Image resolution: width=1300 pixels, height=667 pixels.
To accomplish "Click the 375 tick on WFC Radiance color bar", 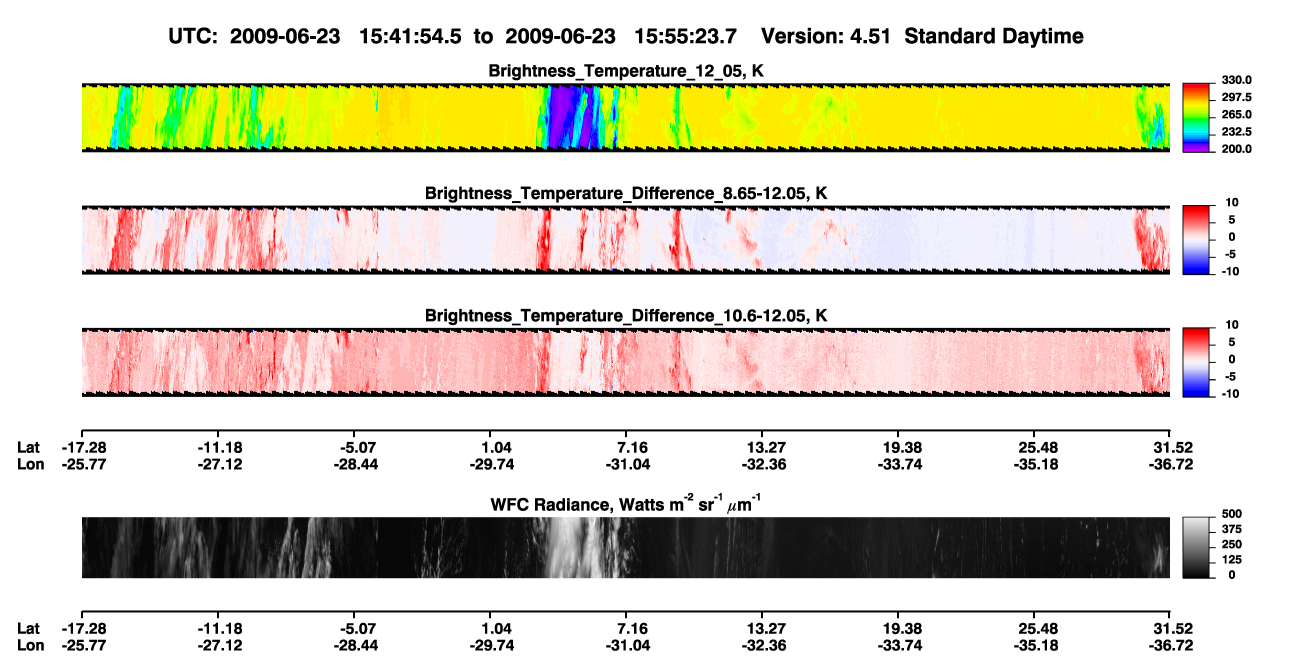I will coord(1234,529).
